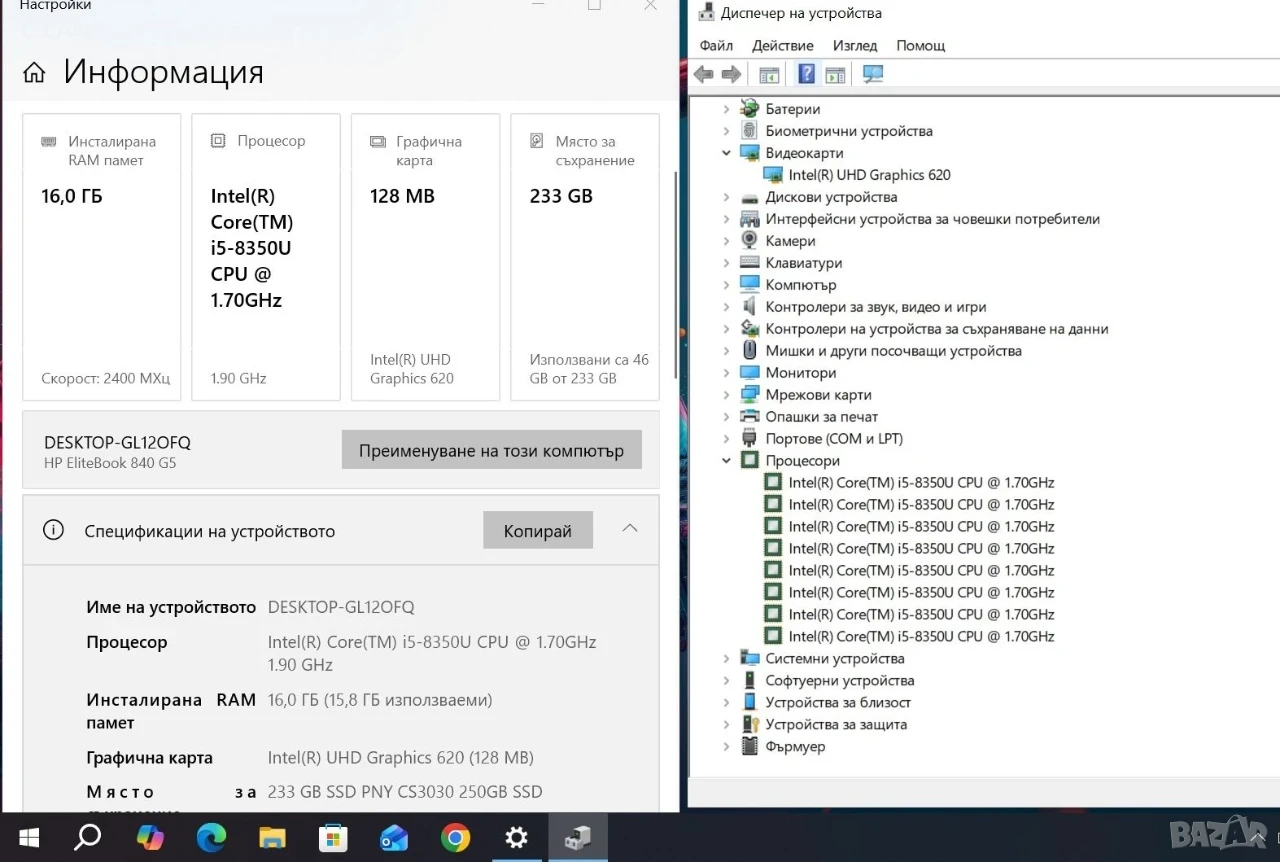Image resolution: width=1280 pixels, height=862 pixels.
Task: Select the Биометрични устройства fingerprint icon
Action: pos(750,131)
